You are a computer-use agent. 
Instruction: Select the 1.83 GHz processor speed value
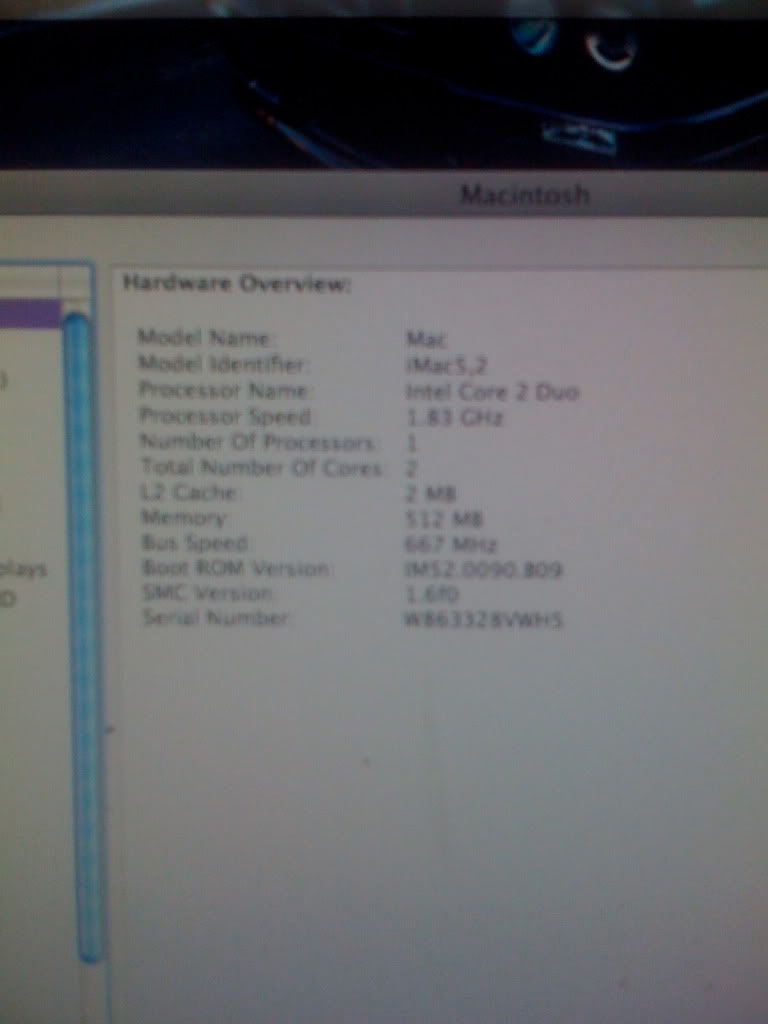[x=454, y=417]
